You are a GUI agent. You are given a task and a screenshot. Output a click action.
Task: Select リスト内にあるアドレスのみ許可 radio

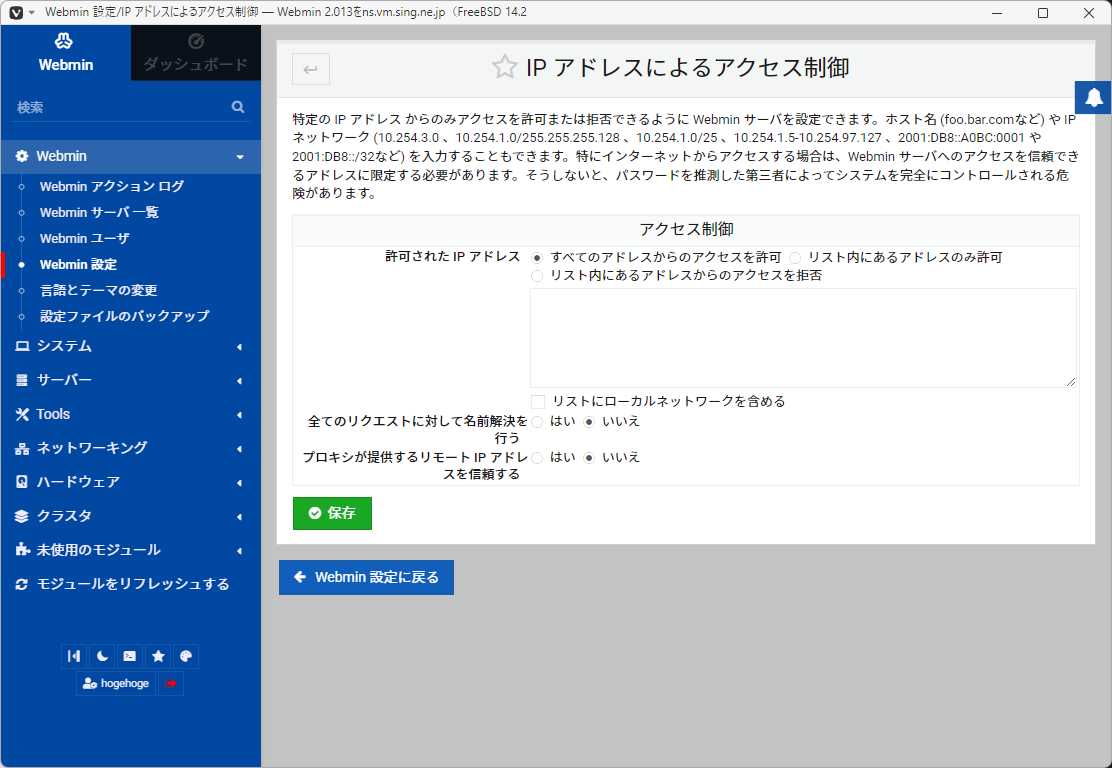pyautogui.click(x=795, y=258)
